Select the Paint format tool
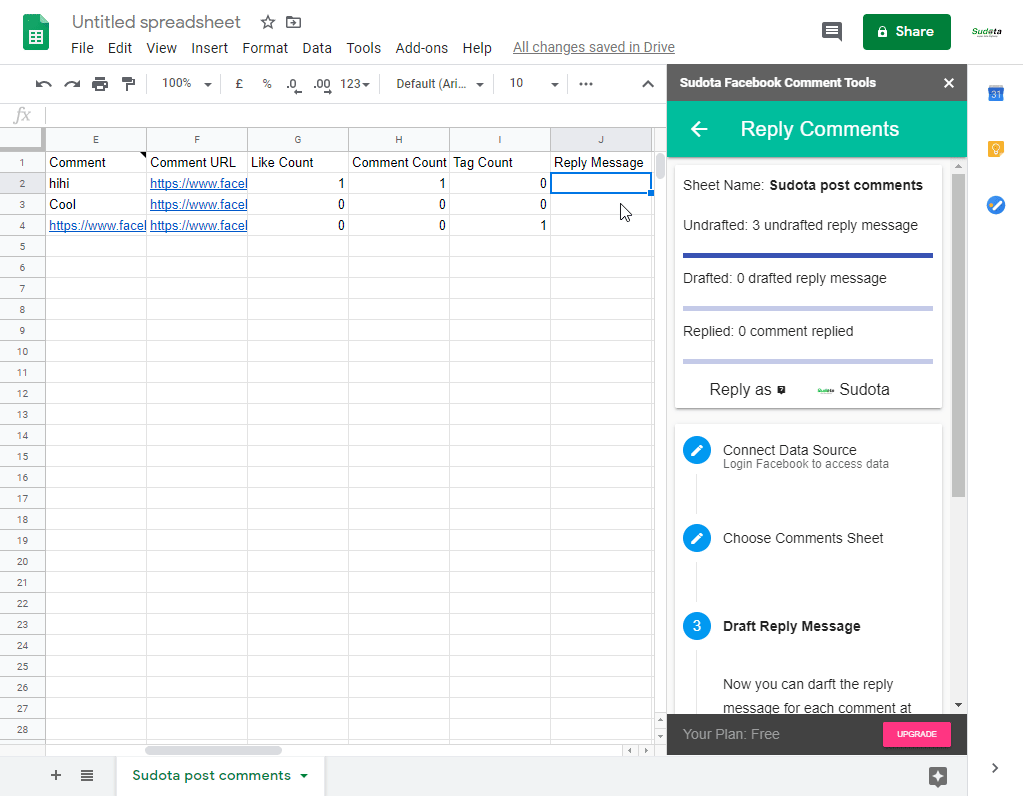Image resolution: width=1023 pixels, height=796 pixels. 129,84
